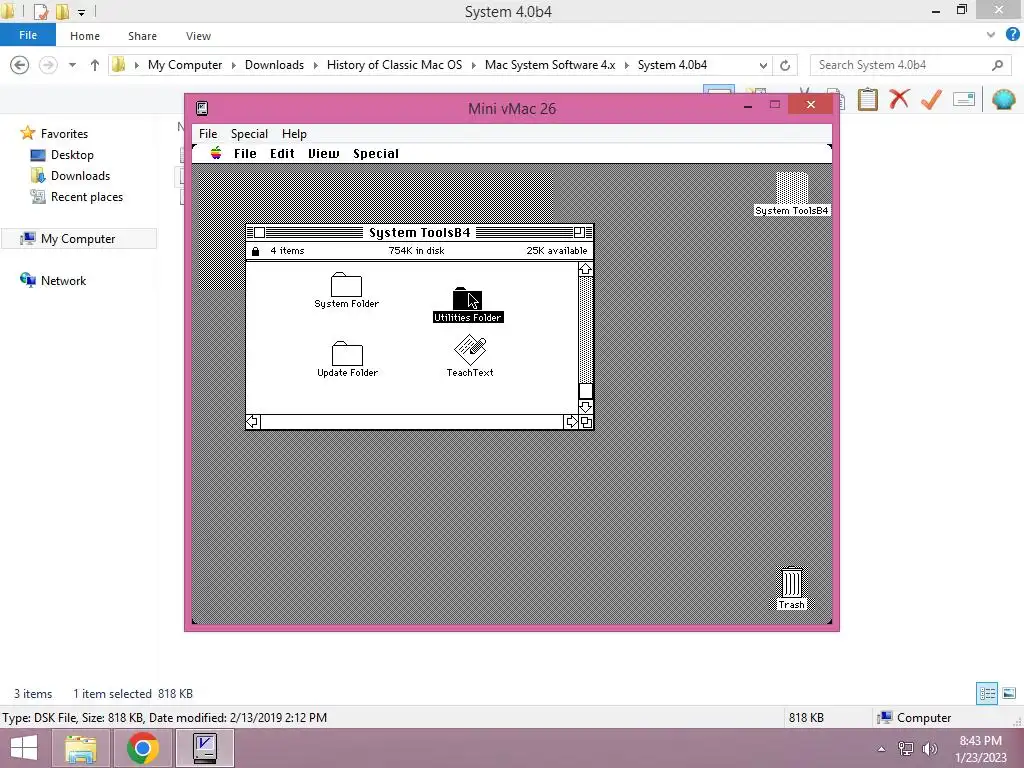Click the rename card toolbar icon
Viewport: 1024px width, 768px height.
pyautogui.click(x=964, y=99)
